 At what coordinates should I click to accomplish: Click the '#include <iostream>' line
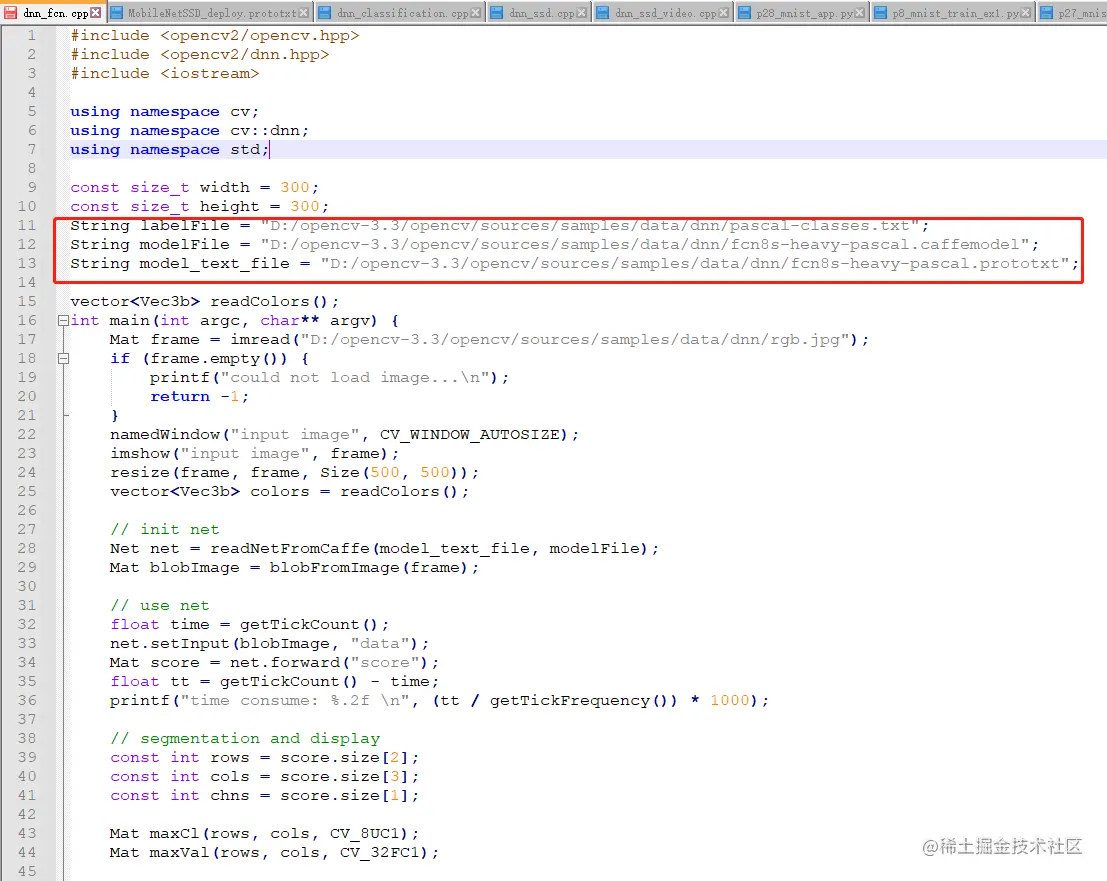164,73
